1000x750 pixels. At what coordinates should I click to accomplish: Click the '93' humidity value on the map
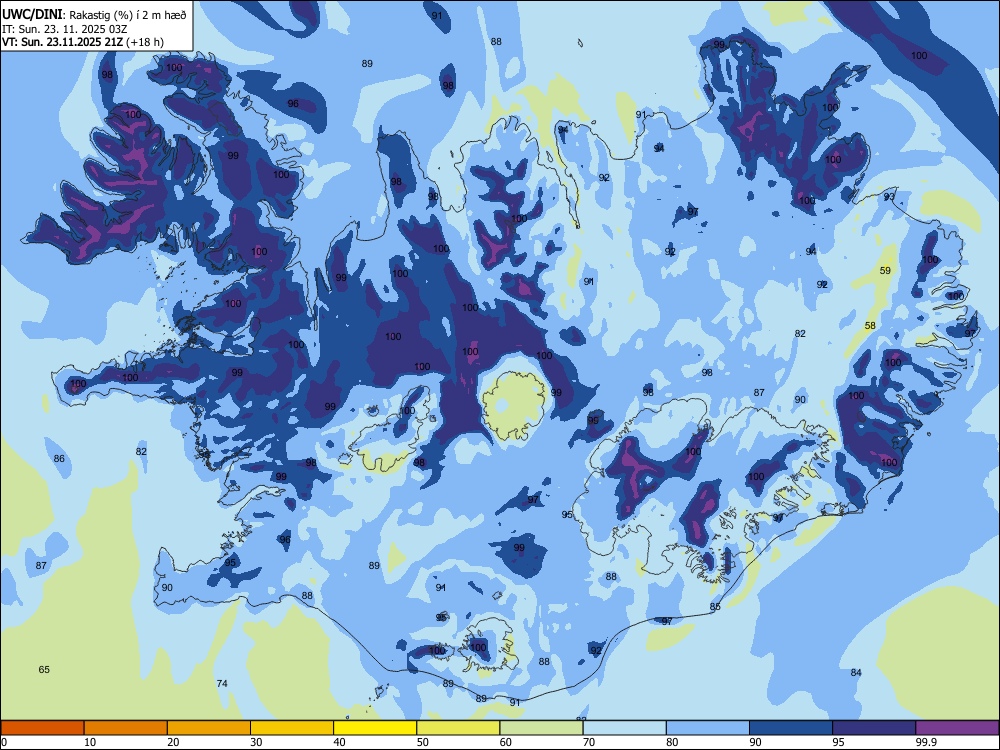coord(889,197)
